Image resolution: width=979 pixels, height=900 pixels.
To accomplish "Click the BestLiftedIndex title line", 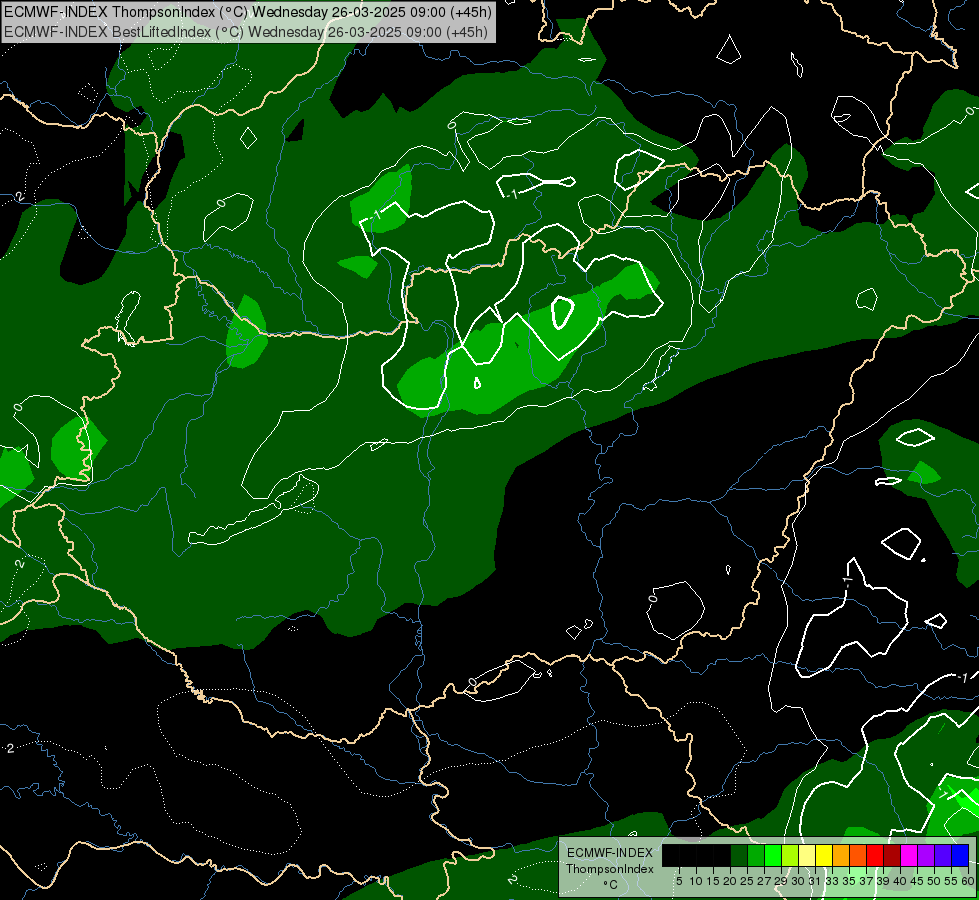I will (246, 31).
